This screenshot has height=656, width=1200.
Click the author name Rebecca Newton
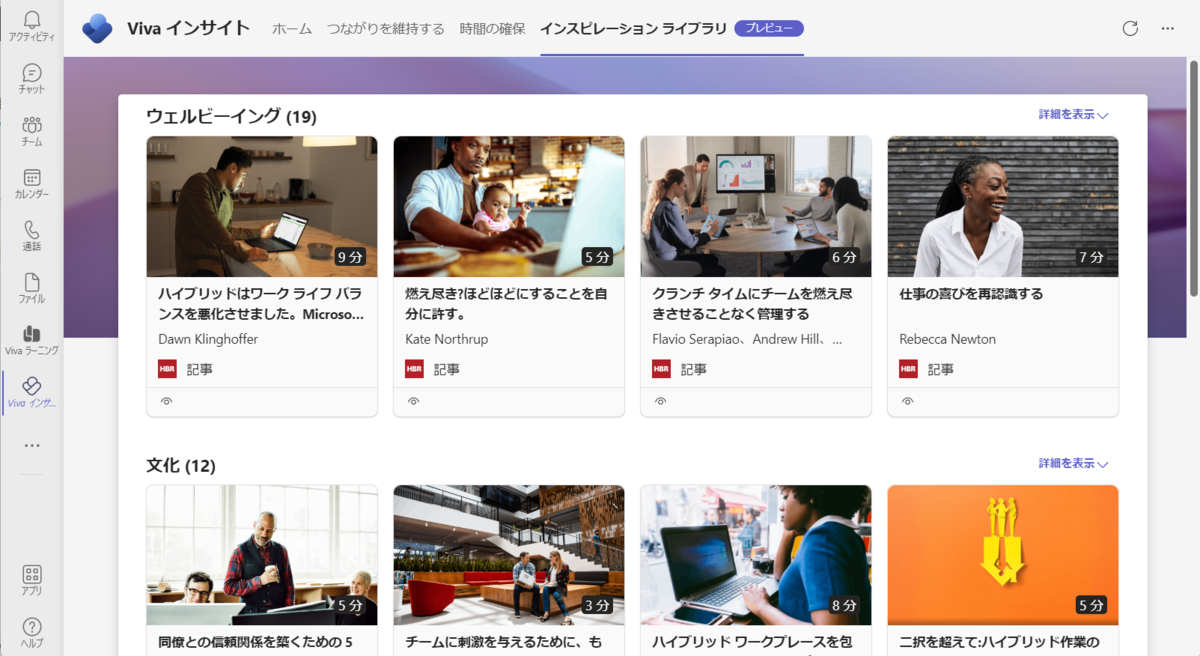948,339
